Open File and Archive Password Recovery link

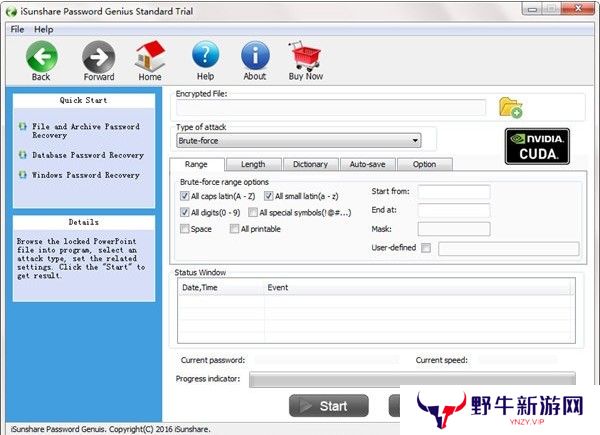tap(86, 130)
